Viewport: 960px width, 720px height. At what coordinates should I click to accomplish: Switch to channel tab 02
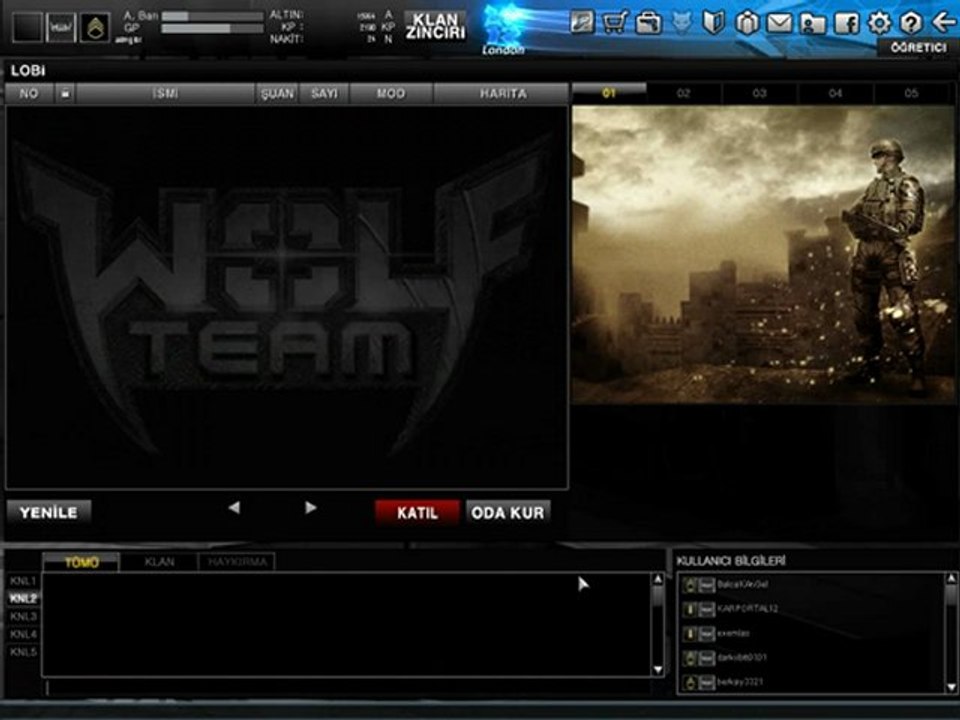pyautogui.click(x=684, y=93)
